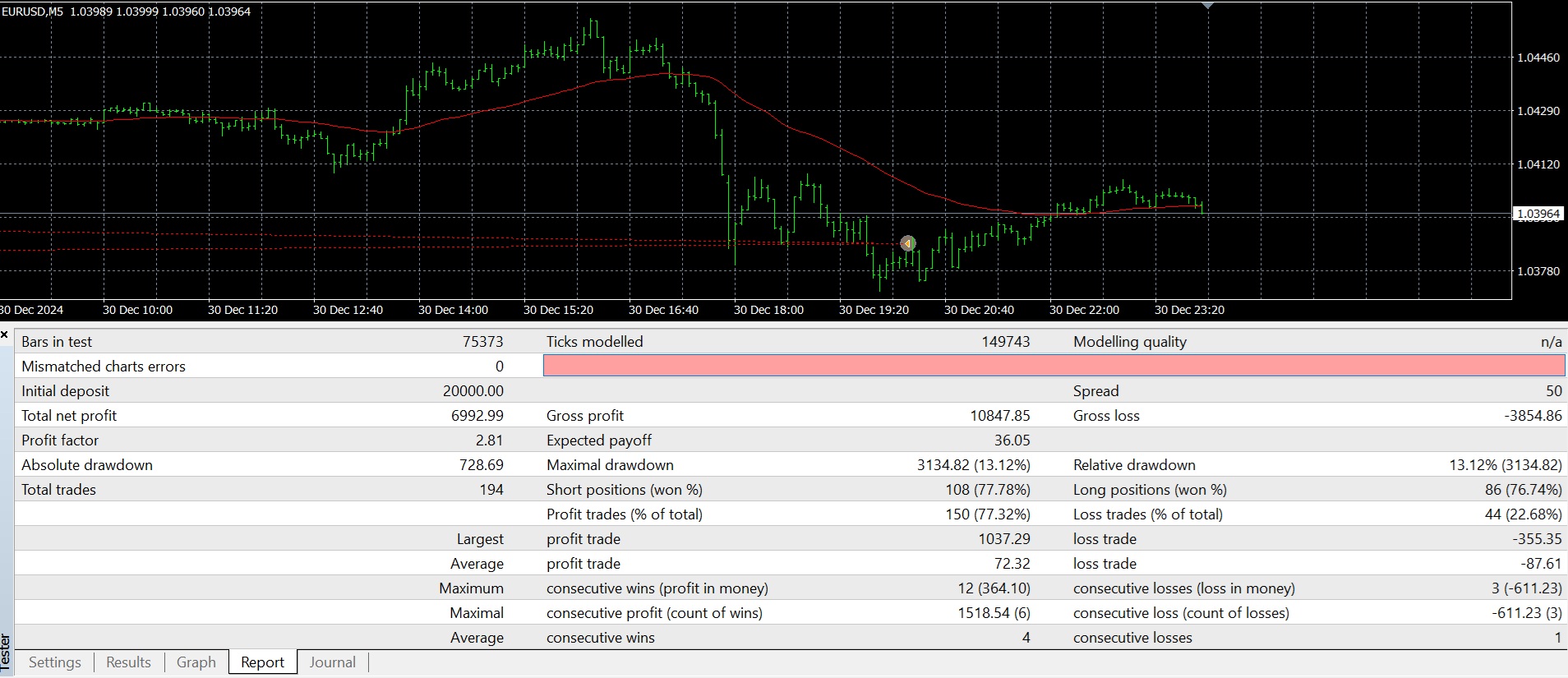Click the Mismatched charts errors label
The width and height of the screenshot is (1568, 678).
point(104,367)
